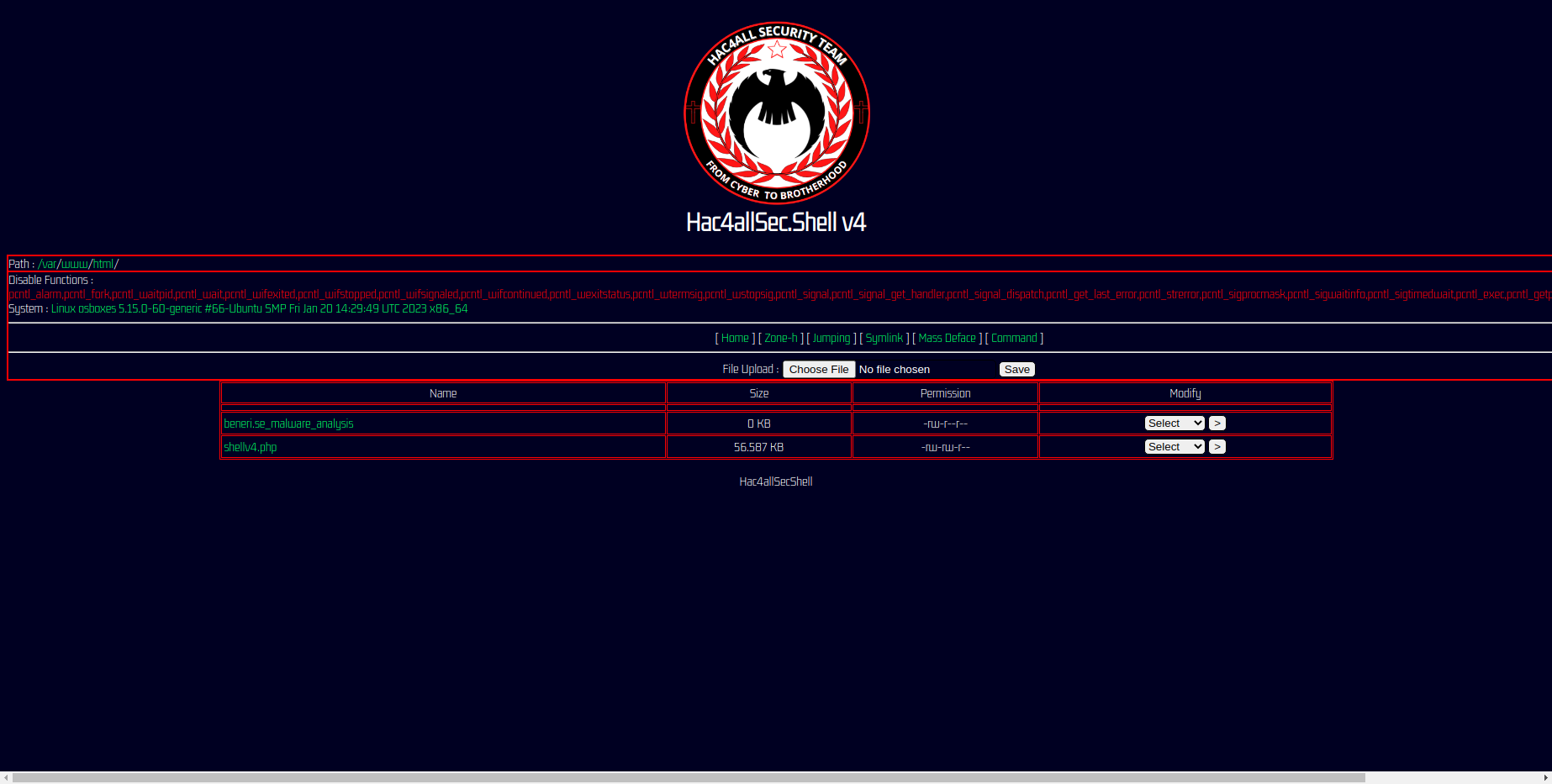This screenshot has width=1552, height=784.
Task: Open the Mass Deface menu link
Action: pos(947,338)
